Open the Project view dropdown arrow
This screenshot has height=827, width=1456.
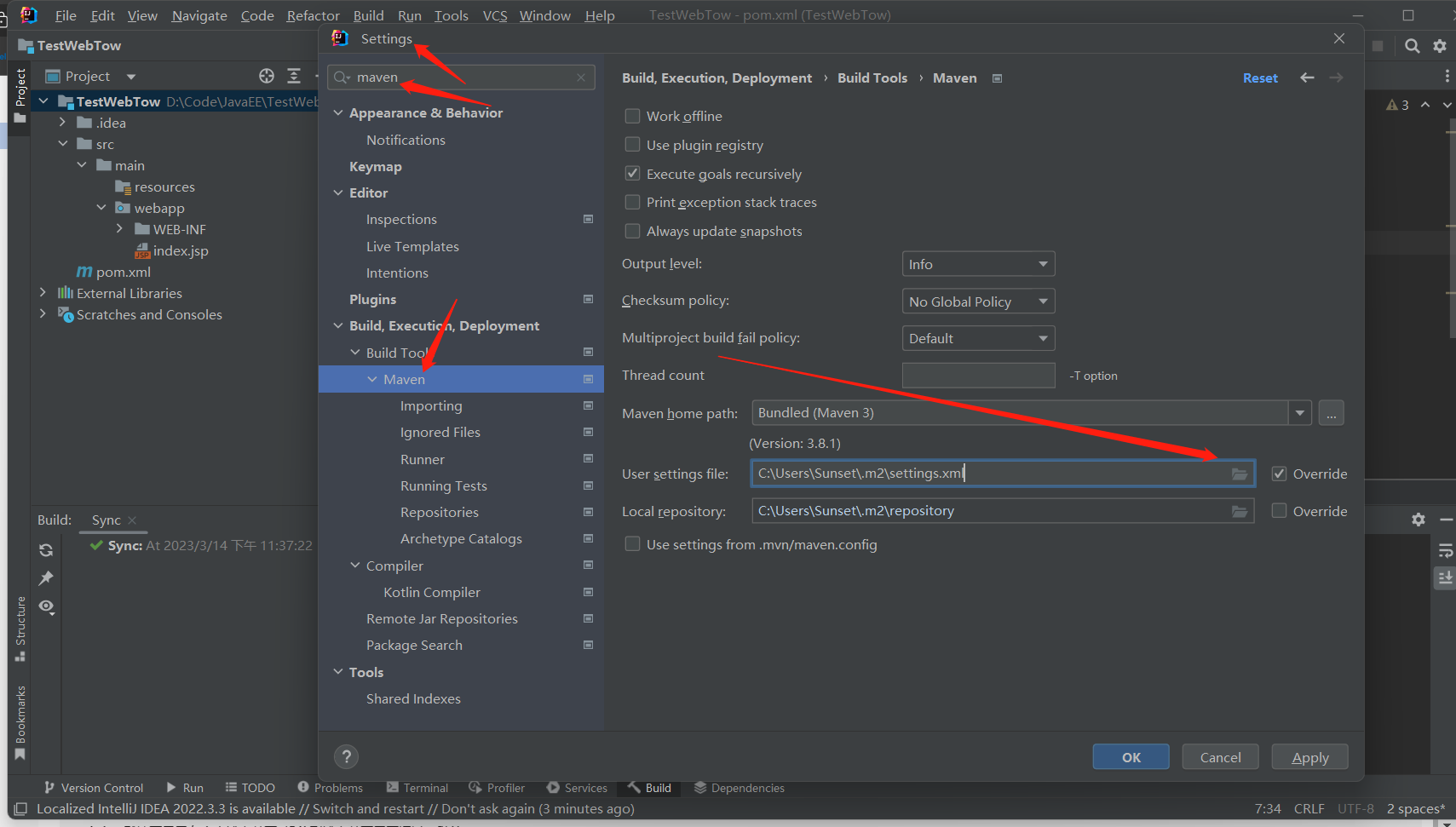(130, 77)
